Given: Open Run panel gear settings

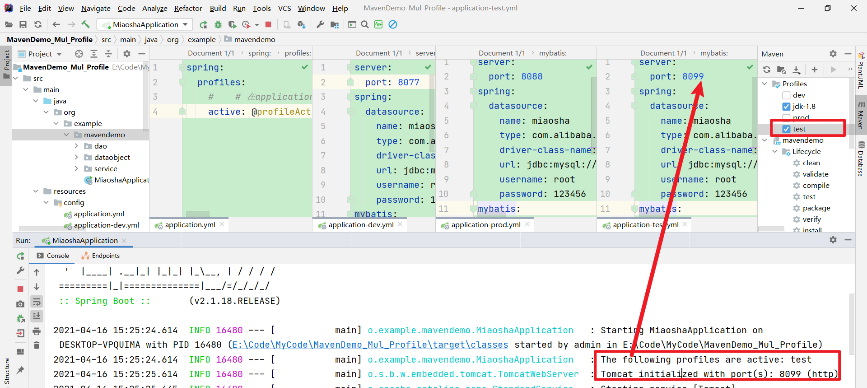Looking at the screenshot, I should 833,240.
